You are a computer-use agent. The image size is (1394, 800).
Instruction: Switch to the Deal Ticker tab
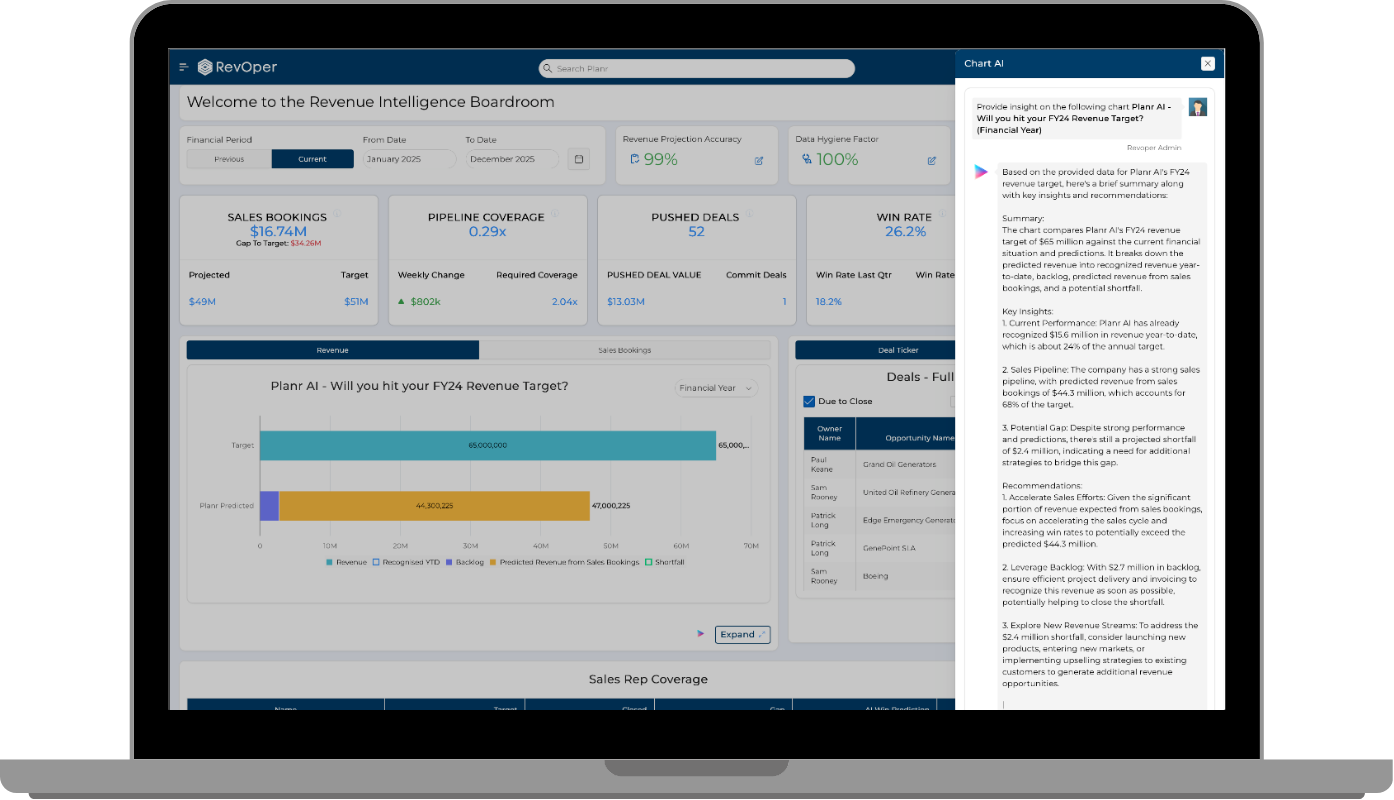coord(875,350)
